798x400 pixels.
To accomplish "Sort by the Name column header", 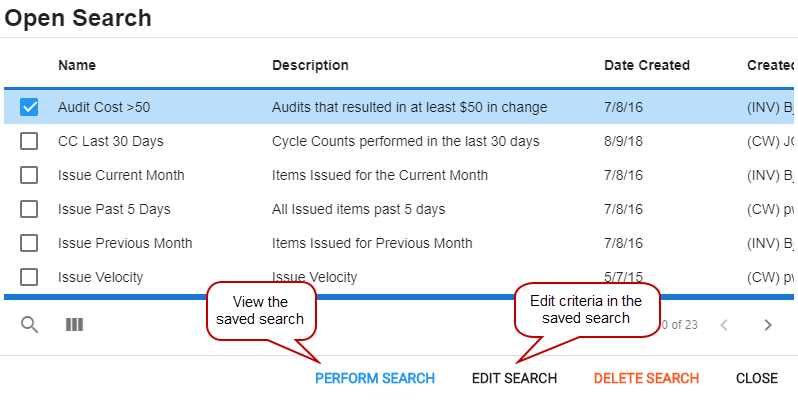I will 77,65.
